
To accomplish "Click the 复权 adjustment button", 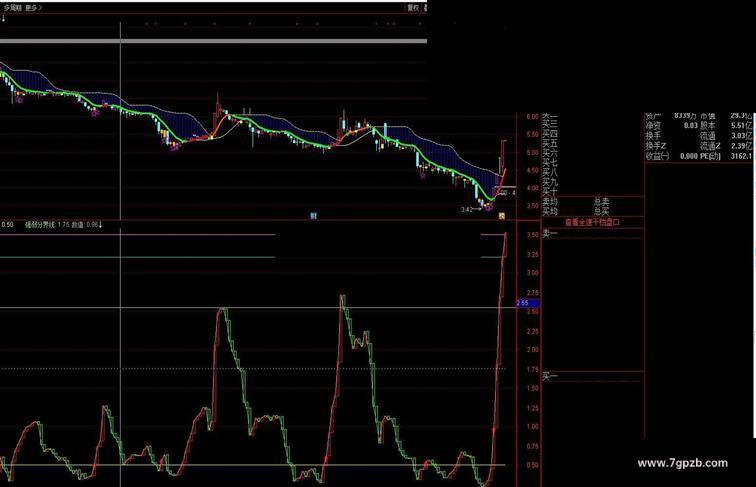I will point(413,8).
